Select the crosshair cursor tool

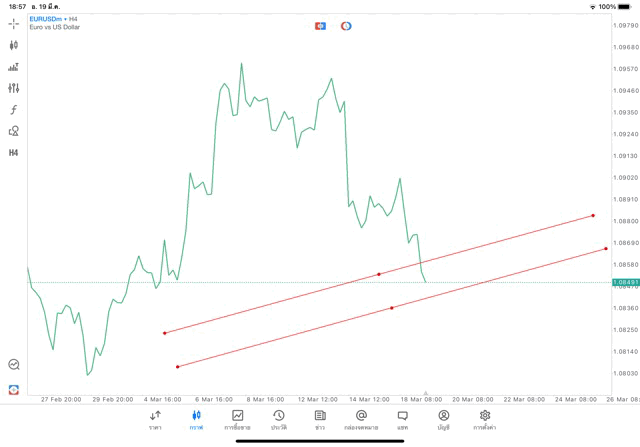coord(14,24)
